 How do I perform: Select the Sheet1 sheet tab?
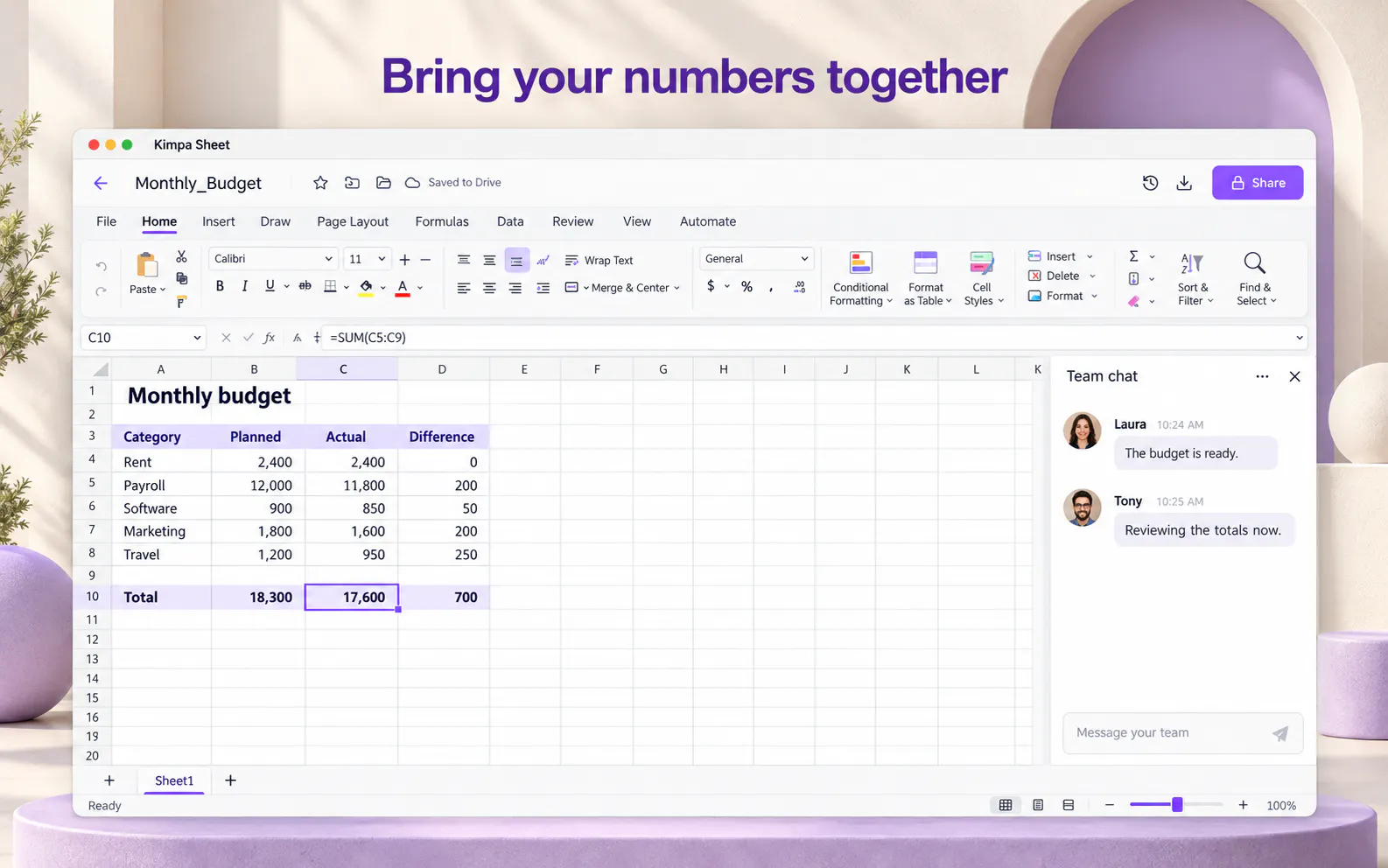point(174,780)
